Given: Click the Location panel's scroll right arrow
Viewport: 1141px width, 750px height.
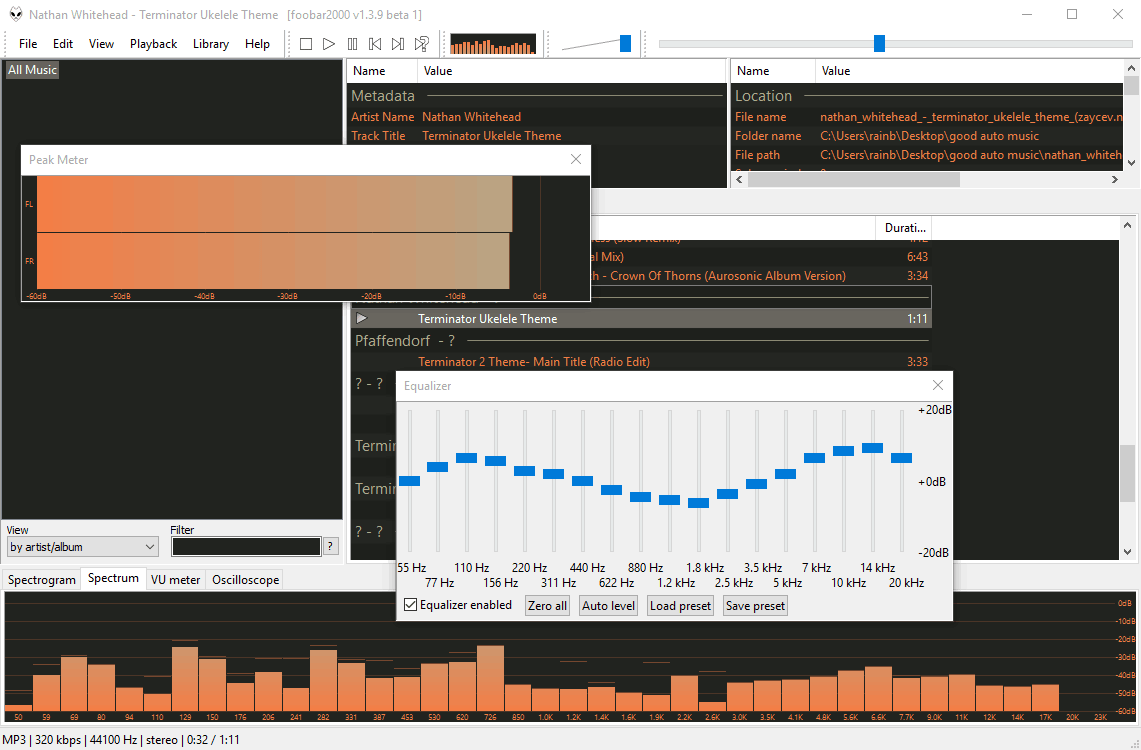Looking at the screenshot, I should [1115, 180].
